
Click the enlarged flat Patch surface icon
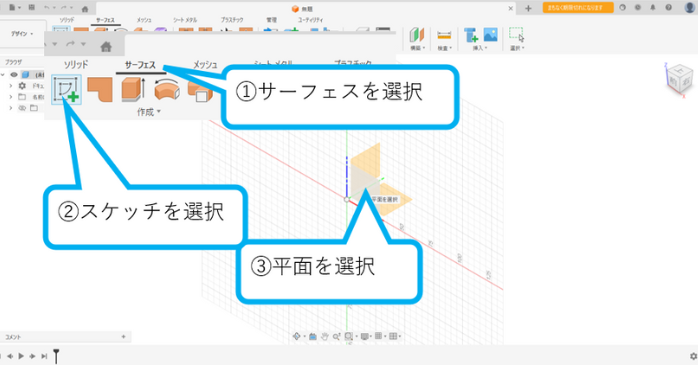(100, 89)
